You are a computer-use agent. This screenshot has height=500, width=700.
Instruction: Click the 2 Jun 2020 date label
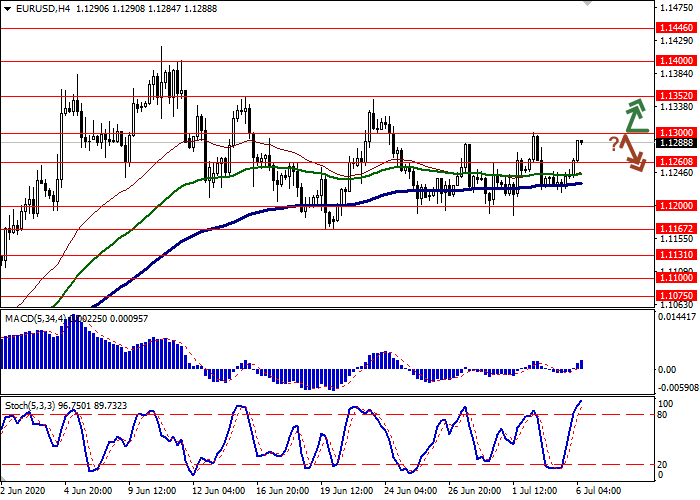pyautogui.click(x=26, y=491)
